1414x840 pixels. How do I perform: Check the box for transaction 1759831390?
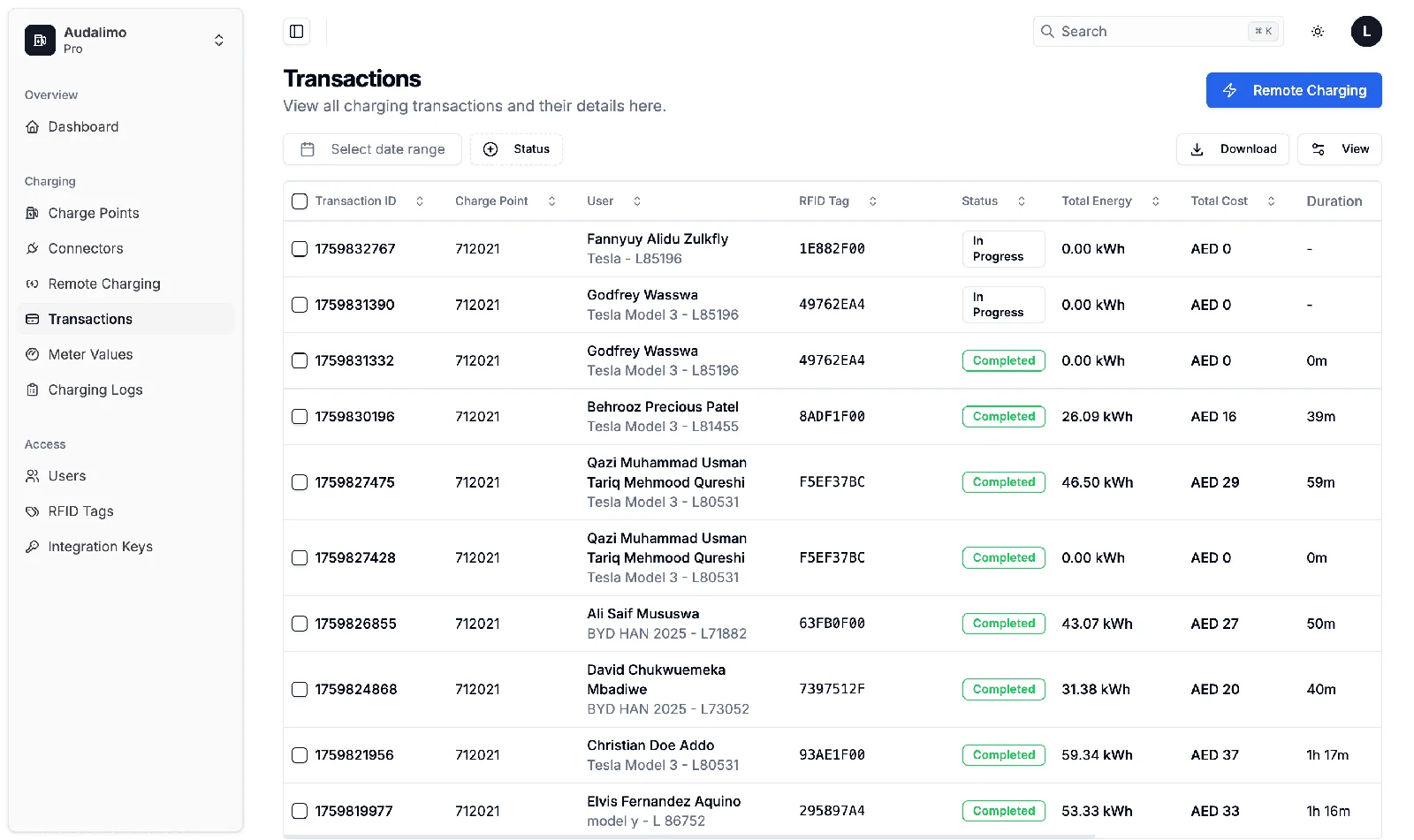[x=300, y=305]
